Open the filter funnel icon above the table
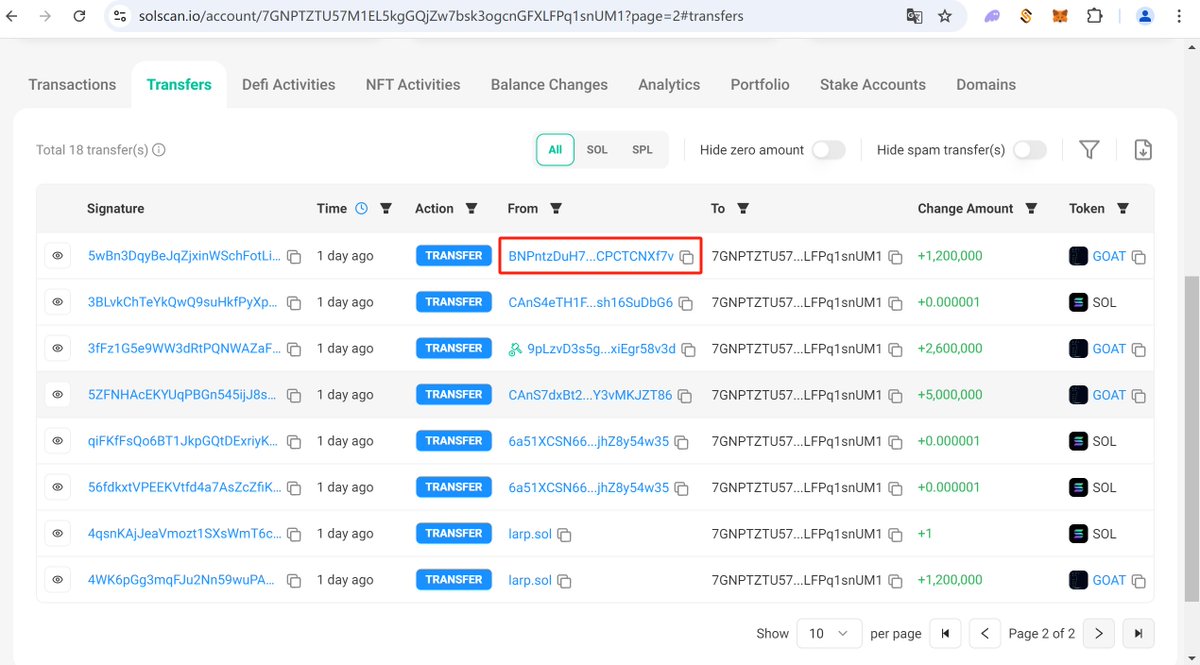1200x665 pixels. [1090, 150]
